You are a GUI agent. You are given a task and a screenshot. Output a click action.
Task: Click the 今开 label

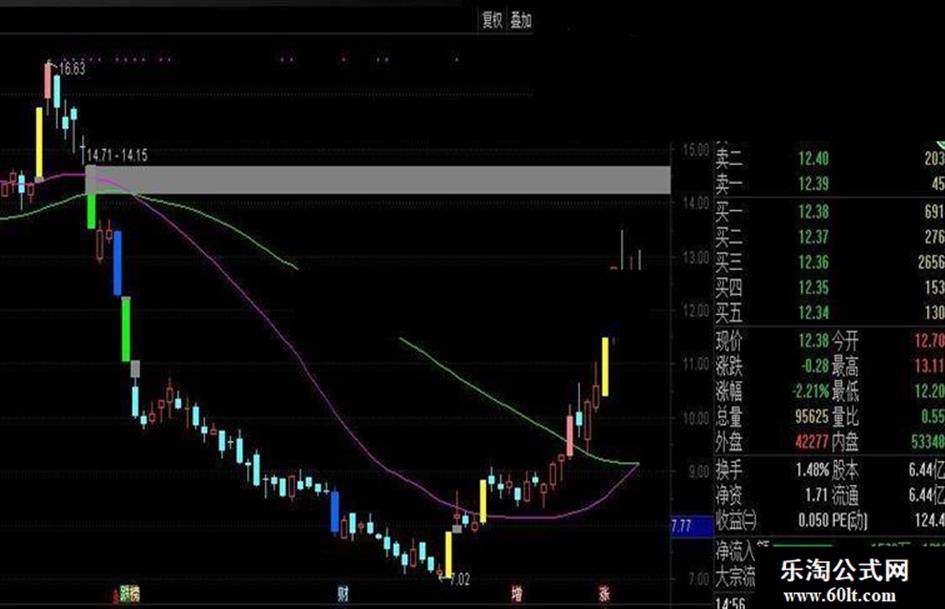click(846, 341)
